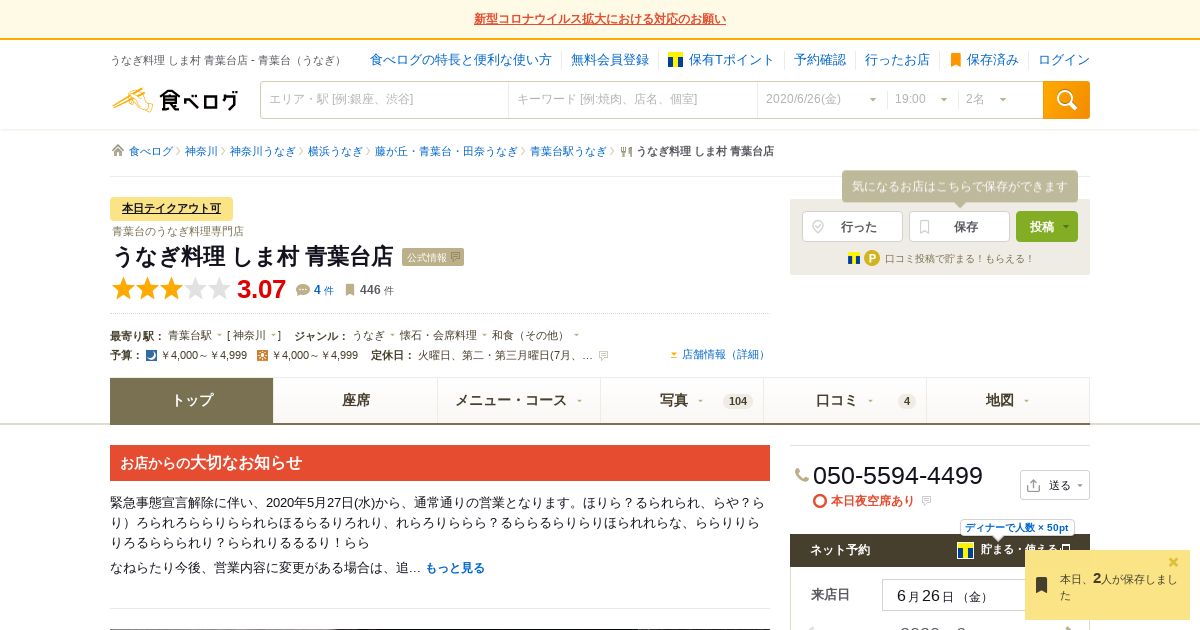Expand the うなぎ genre dropdown arrow

392,335
